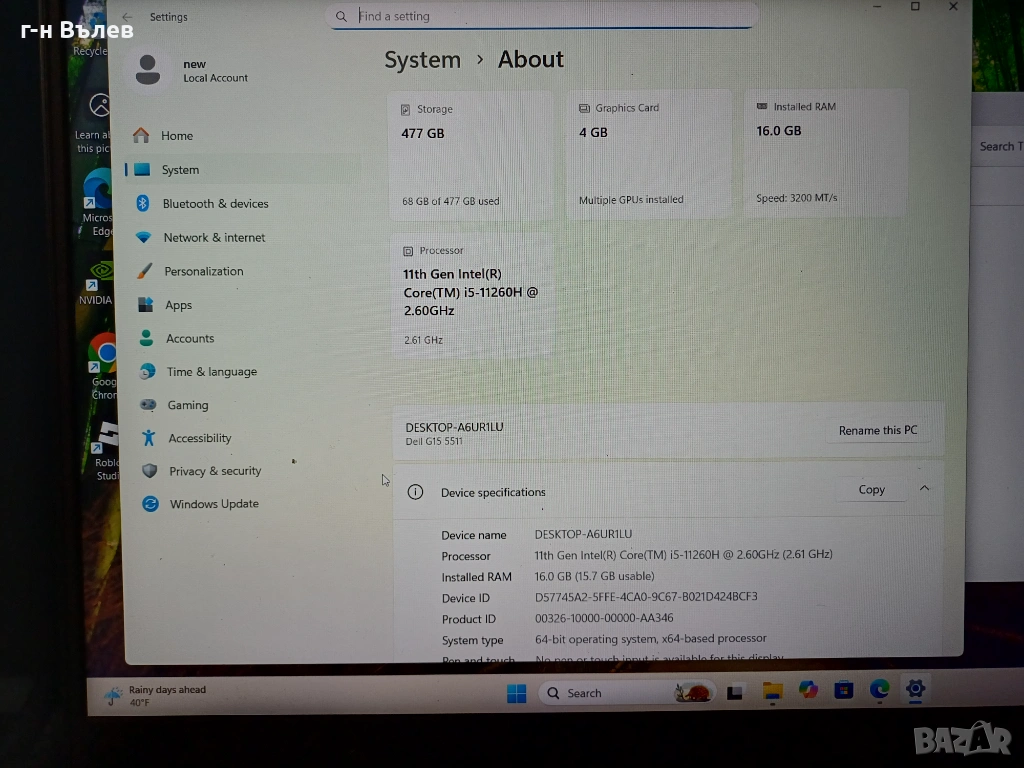Screen dimensions: 1024x768
Task: Click System breadcrumb in page title
Action: tap(422, 60)
